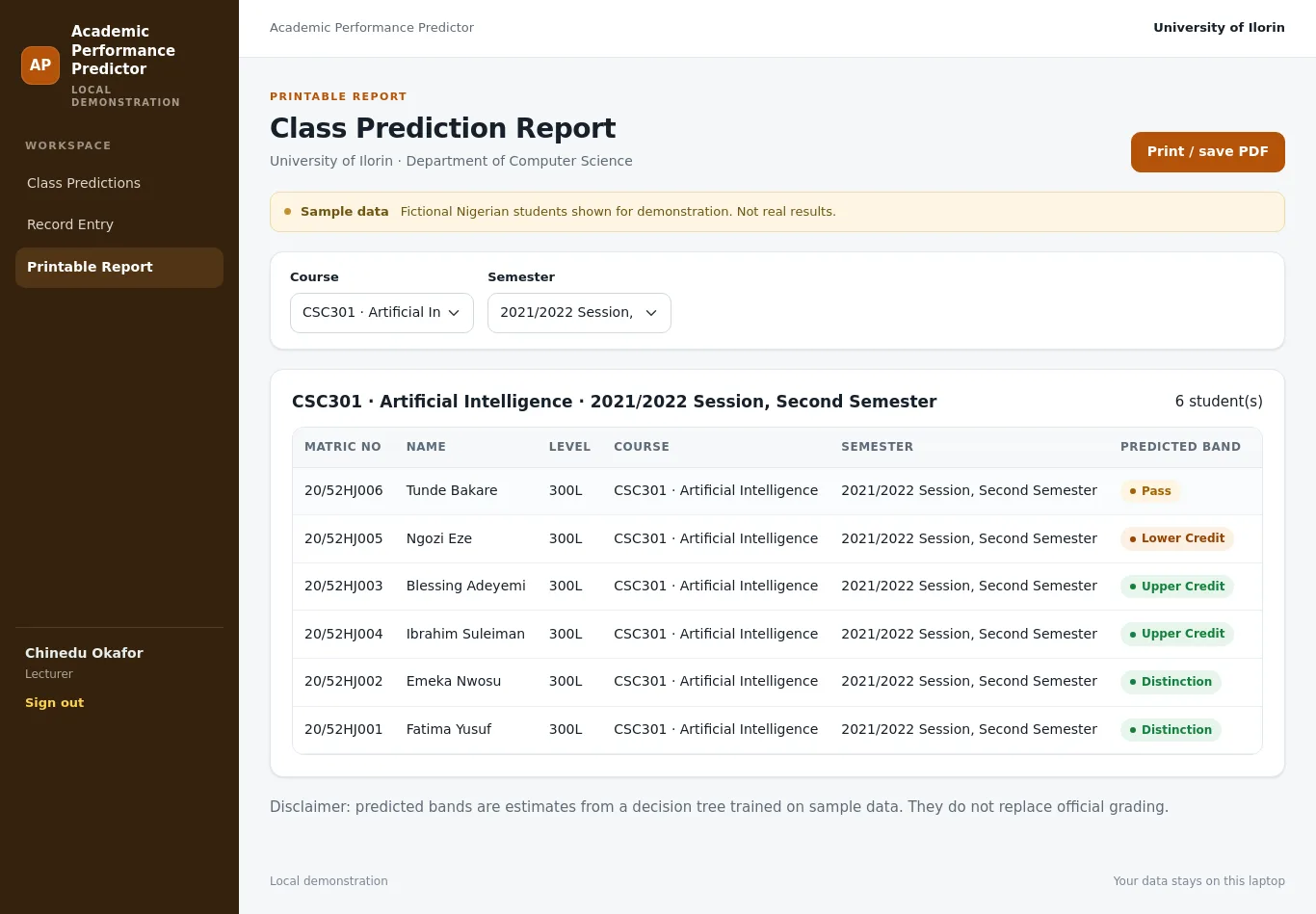Viewport: 1316px width, 914px height.
Task: Select matric number 20/52HJ003
Action: click(344, 586)
